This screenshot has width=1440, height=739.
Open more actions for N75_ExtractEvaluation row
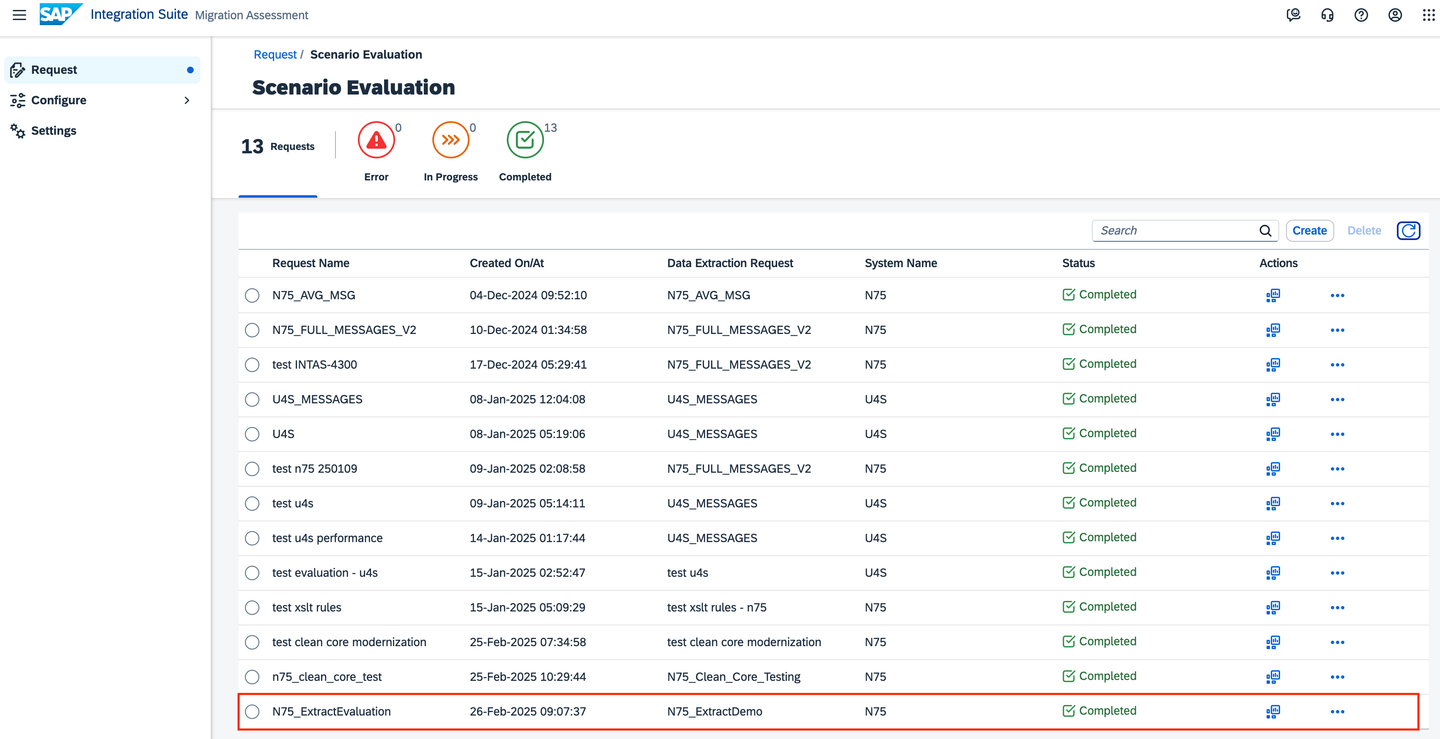(1337, 712)
